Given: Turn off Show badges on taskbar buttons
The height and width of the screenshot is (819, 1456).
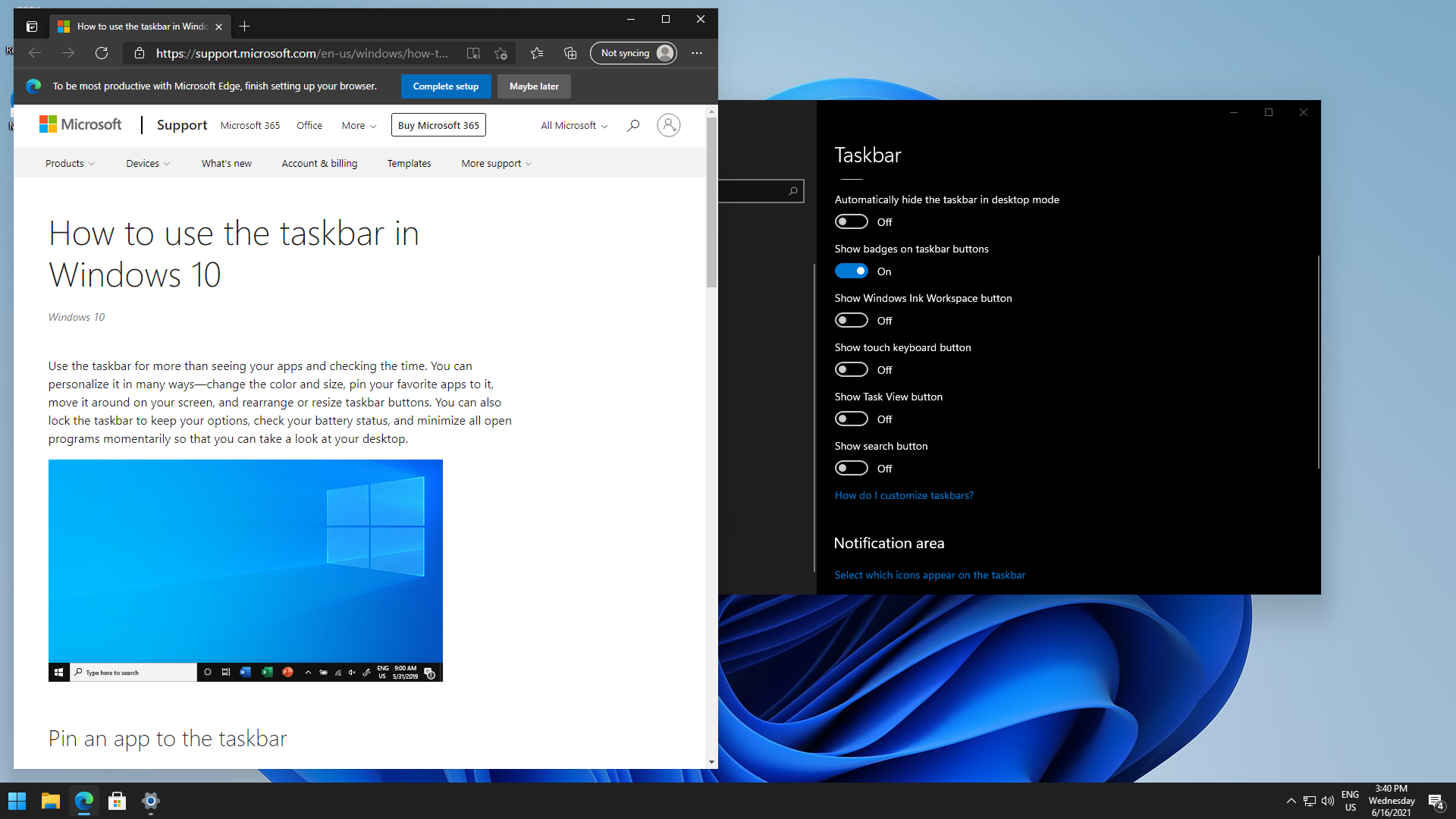Looking at the screenshot, I should coord(851,271).
